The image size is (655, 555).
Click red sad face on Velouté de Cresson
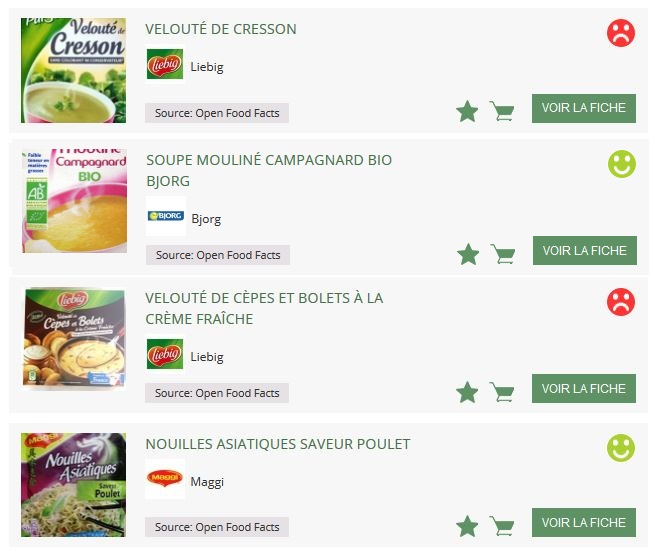pos(621,33)
